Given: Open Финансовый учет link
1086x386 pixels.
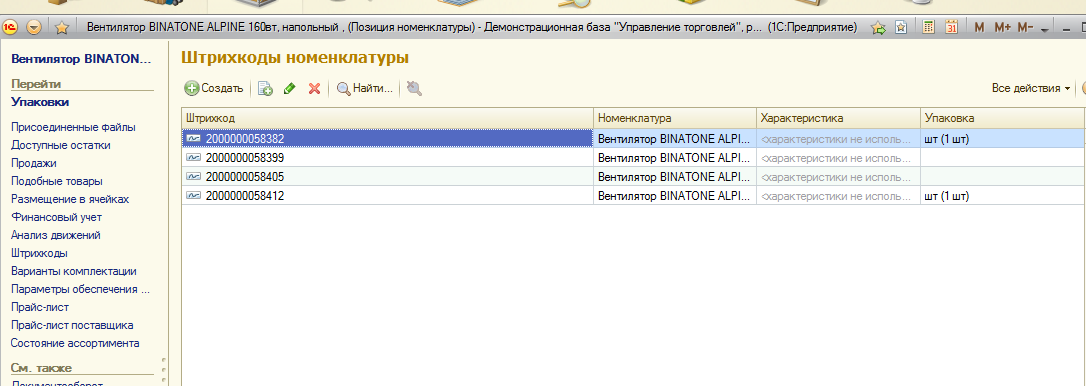Looking at the screenshot, I should (56, 218).
